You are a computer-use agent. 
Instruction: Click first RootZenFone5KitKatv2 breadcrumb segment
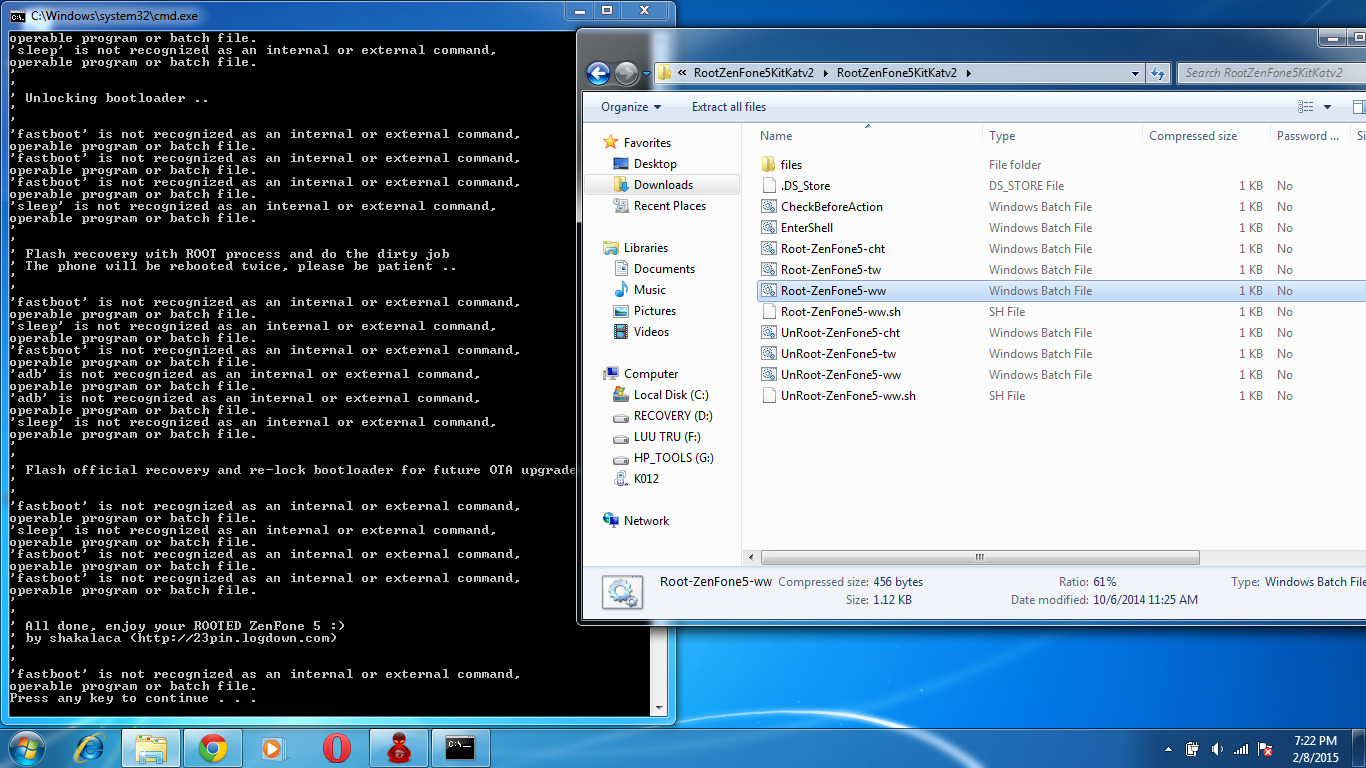click(754, 73)
